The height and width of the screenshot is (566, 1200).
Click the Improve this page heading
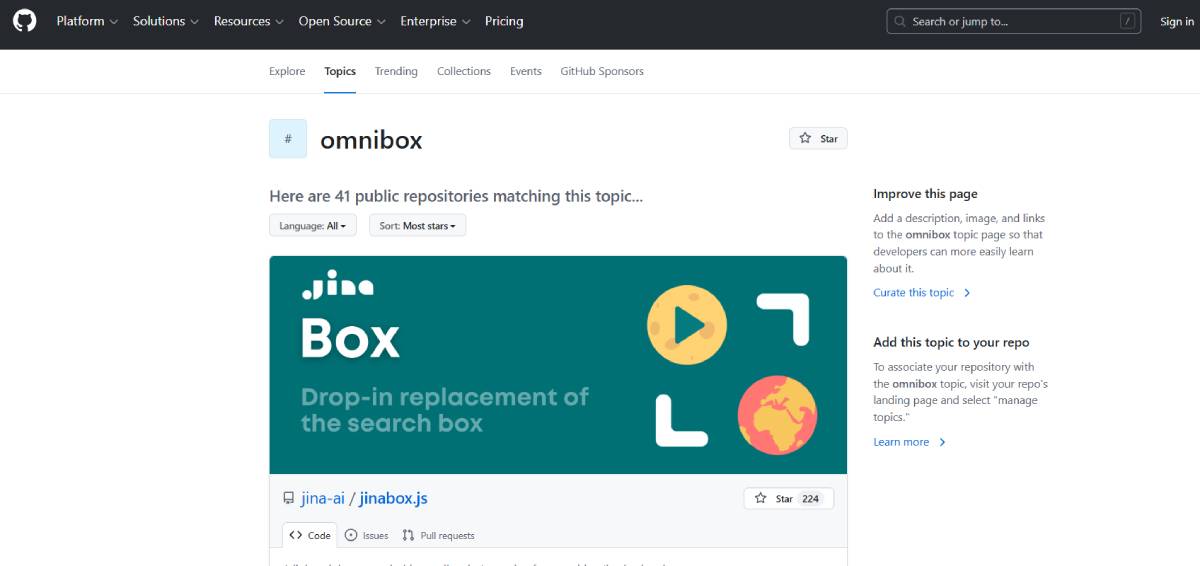pos(925,194)
